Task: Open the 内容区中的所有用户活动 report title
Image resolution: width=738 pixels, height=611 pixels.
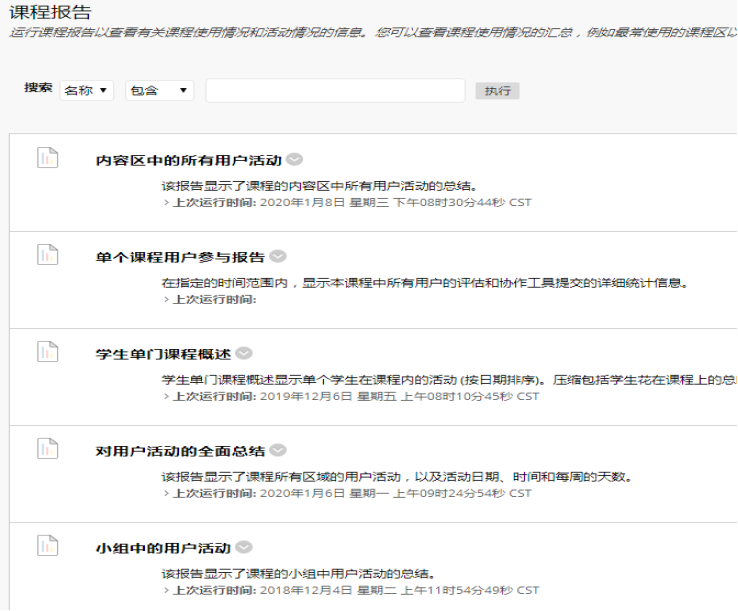Action: click(189, 160)
